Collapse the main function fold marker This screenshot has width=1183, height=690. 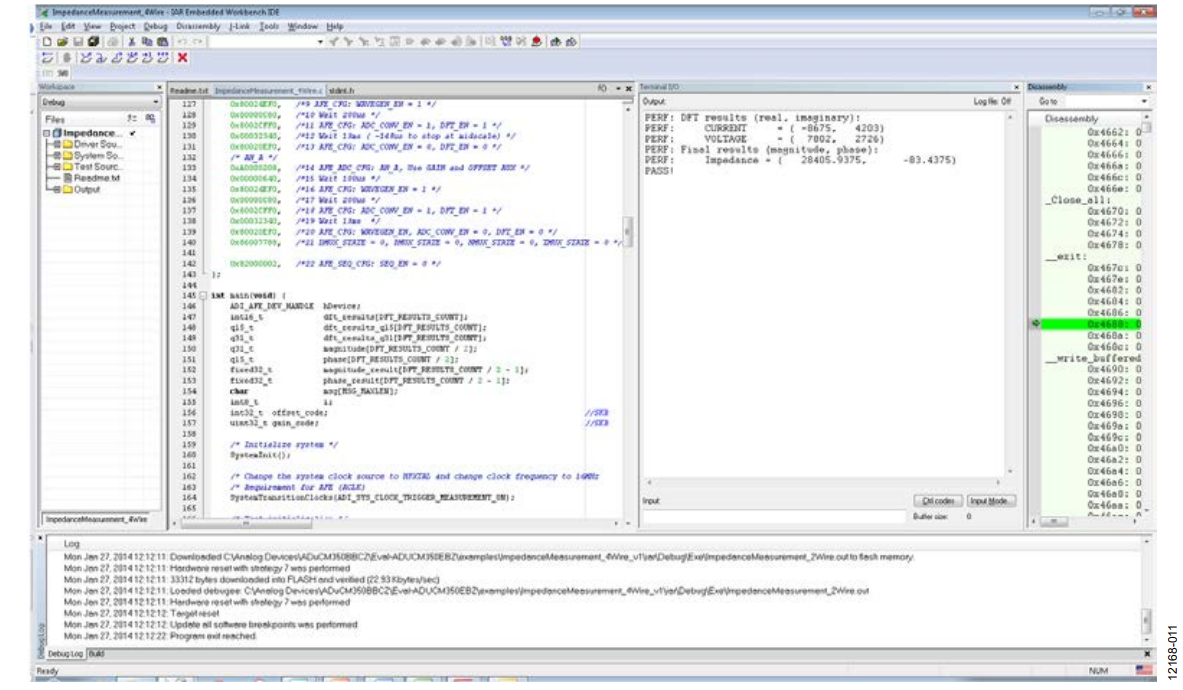(x=203, y=296)
